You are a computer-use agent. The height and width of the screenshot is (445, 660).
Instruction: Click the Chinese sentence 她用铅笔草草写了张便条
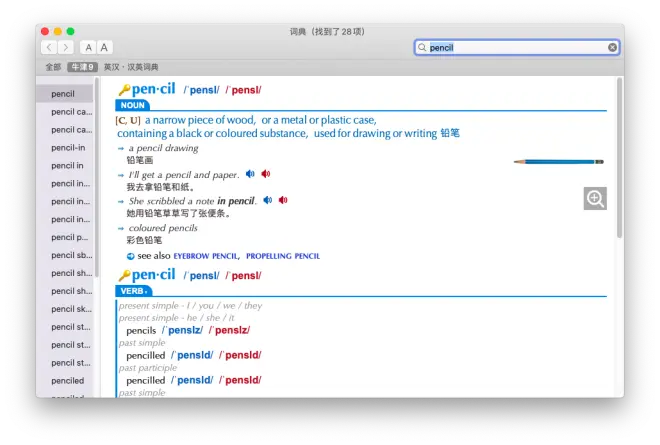point(178,213)
